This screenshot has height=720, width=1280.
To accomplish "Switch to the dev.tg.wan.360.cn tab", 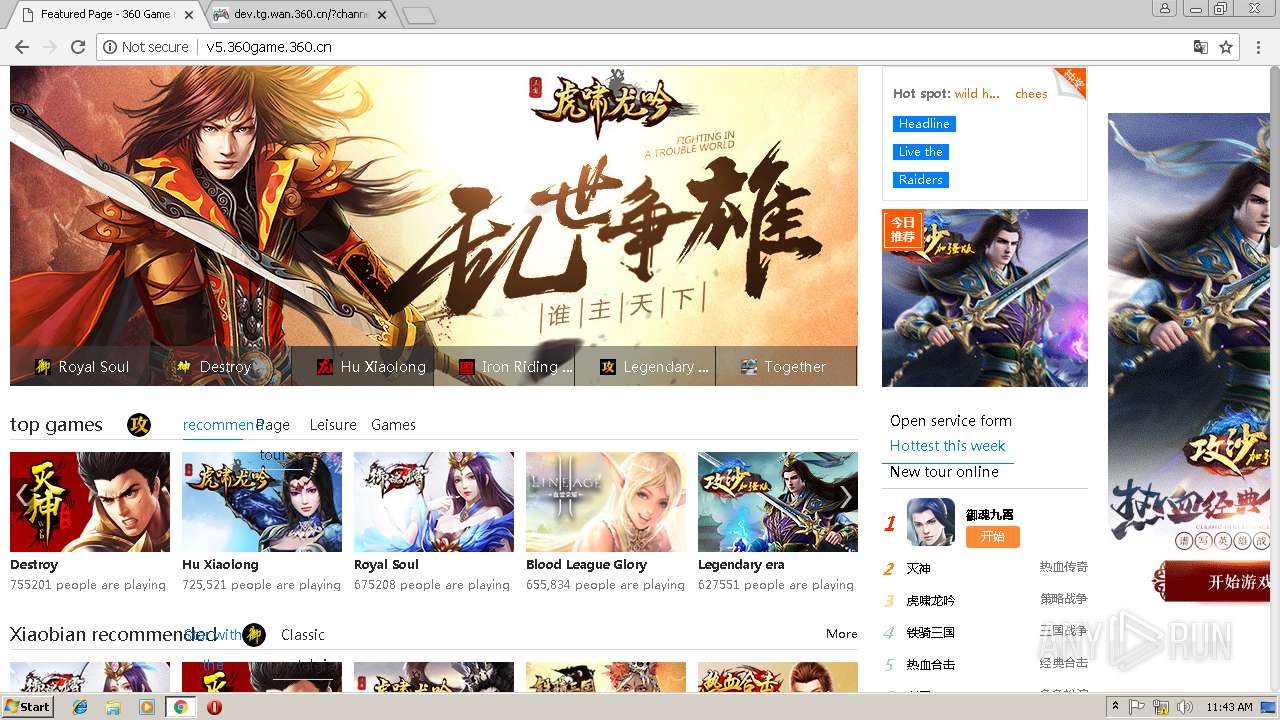I will click(x=300, y=14).
